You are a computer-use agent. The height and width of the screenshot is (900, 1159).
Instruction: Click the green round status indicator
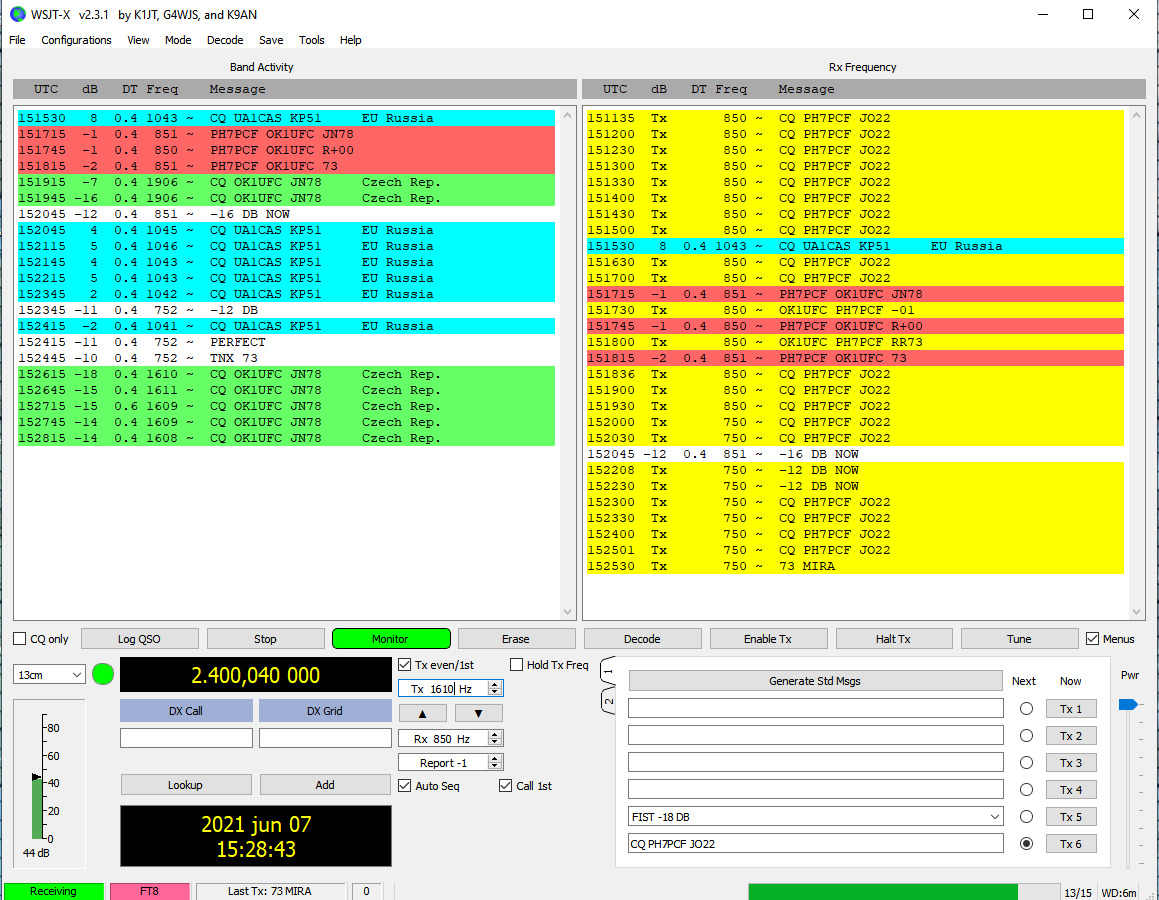pos(103,675)
